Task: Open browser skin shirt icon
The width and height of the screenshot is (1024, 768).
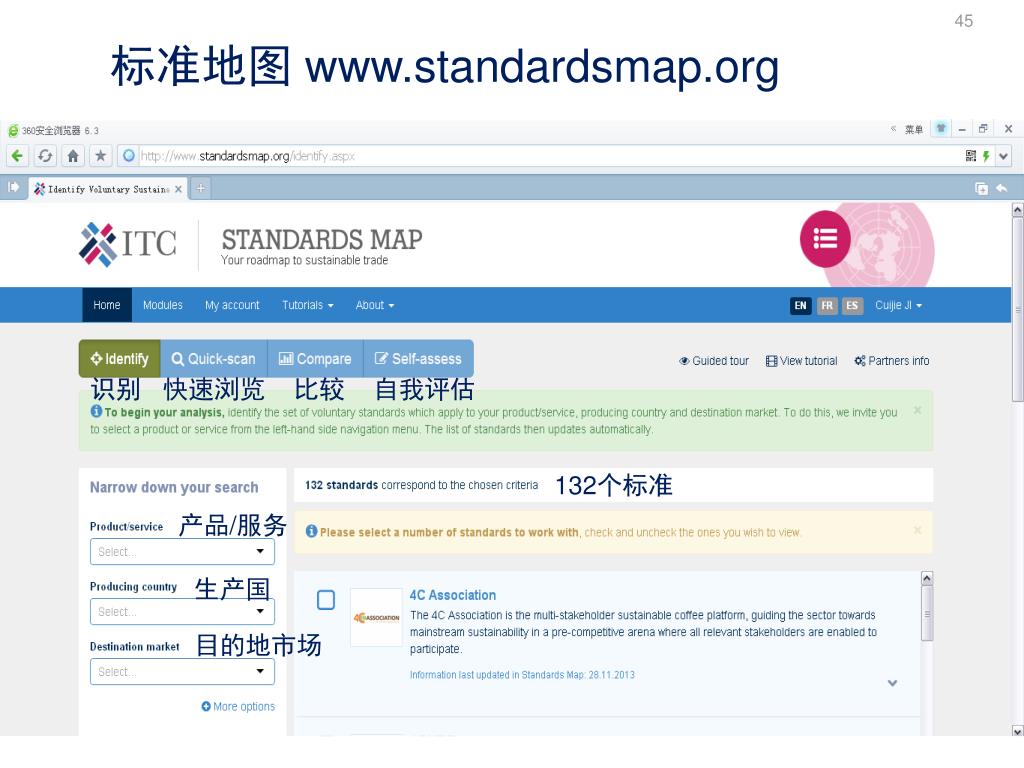Action: [941, 129]
